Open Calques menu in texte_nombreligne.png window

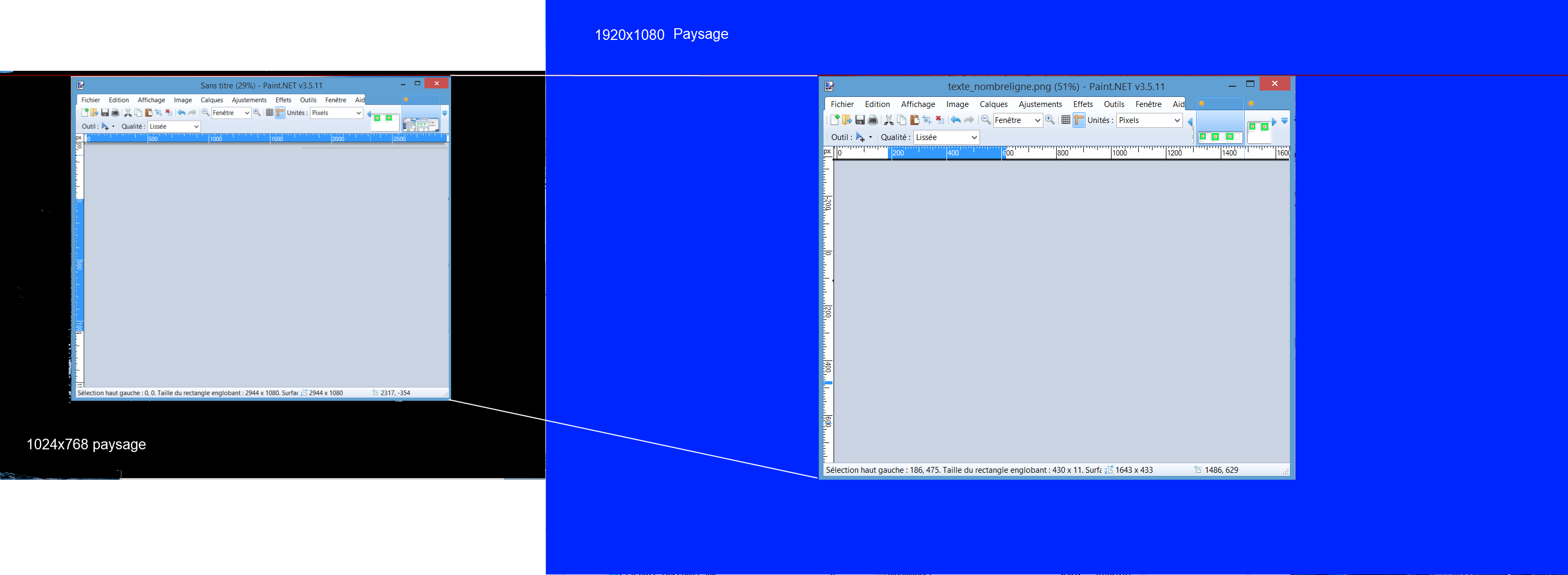[993, 104]
